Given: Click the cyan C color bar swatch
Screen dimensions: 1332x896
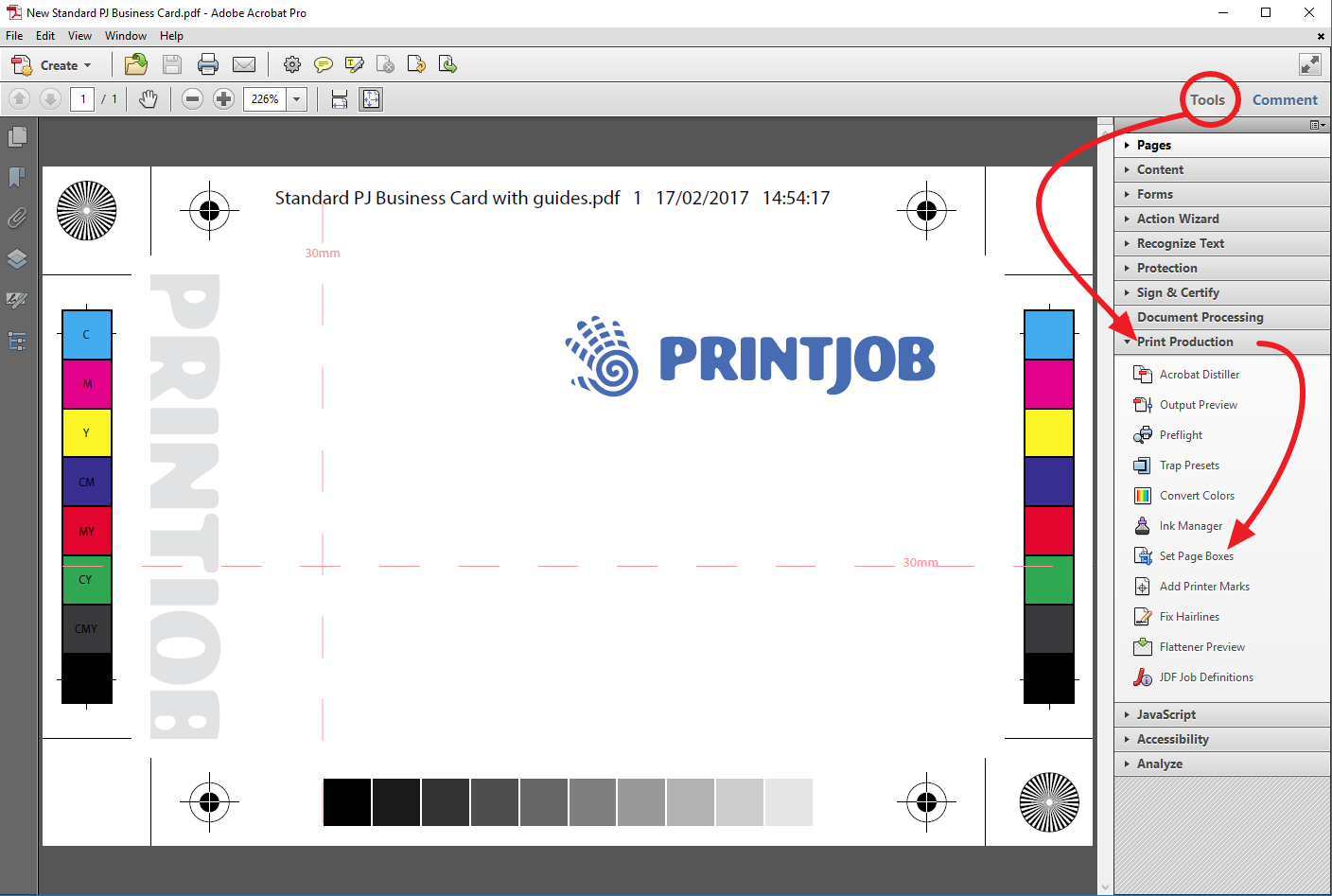Looking at the screenshot, I should (87, 335).
